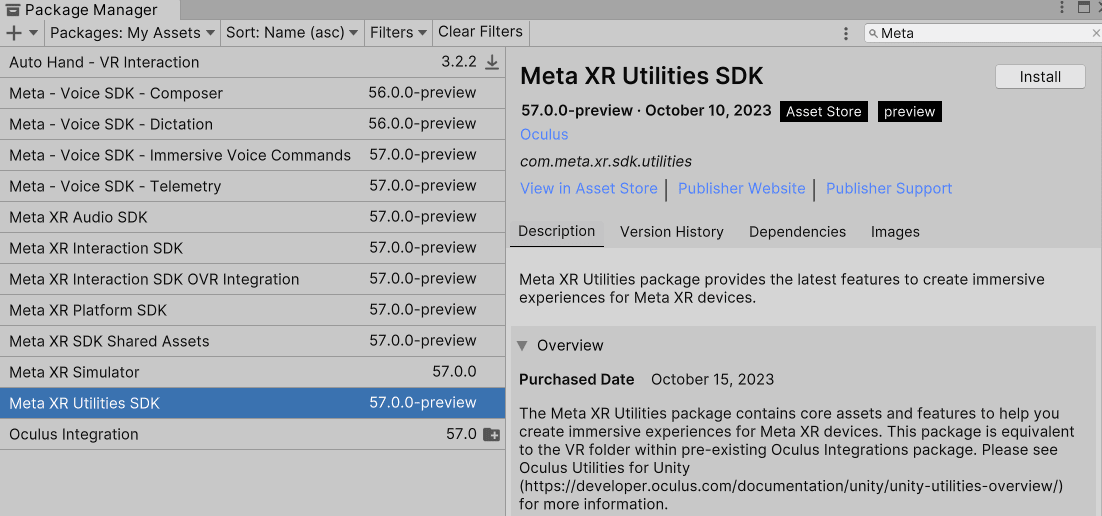The height and width of the screenshot is (516, 1102).
Task: Open Sort: Name (asc) dropdown
Action: coord(292,32)
